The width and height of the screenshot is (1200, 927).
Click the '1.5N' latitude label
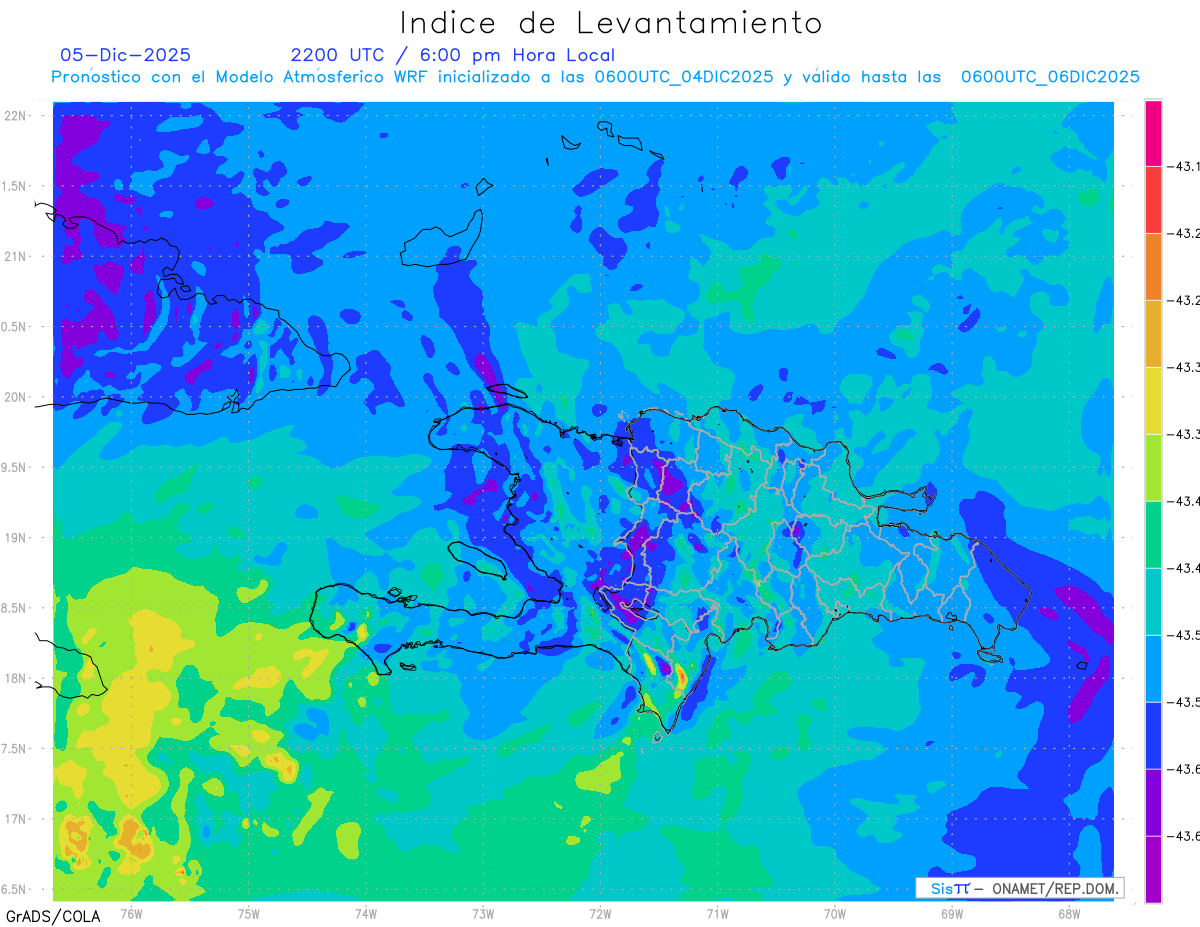(15, 186)
